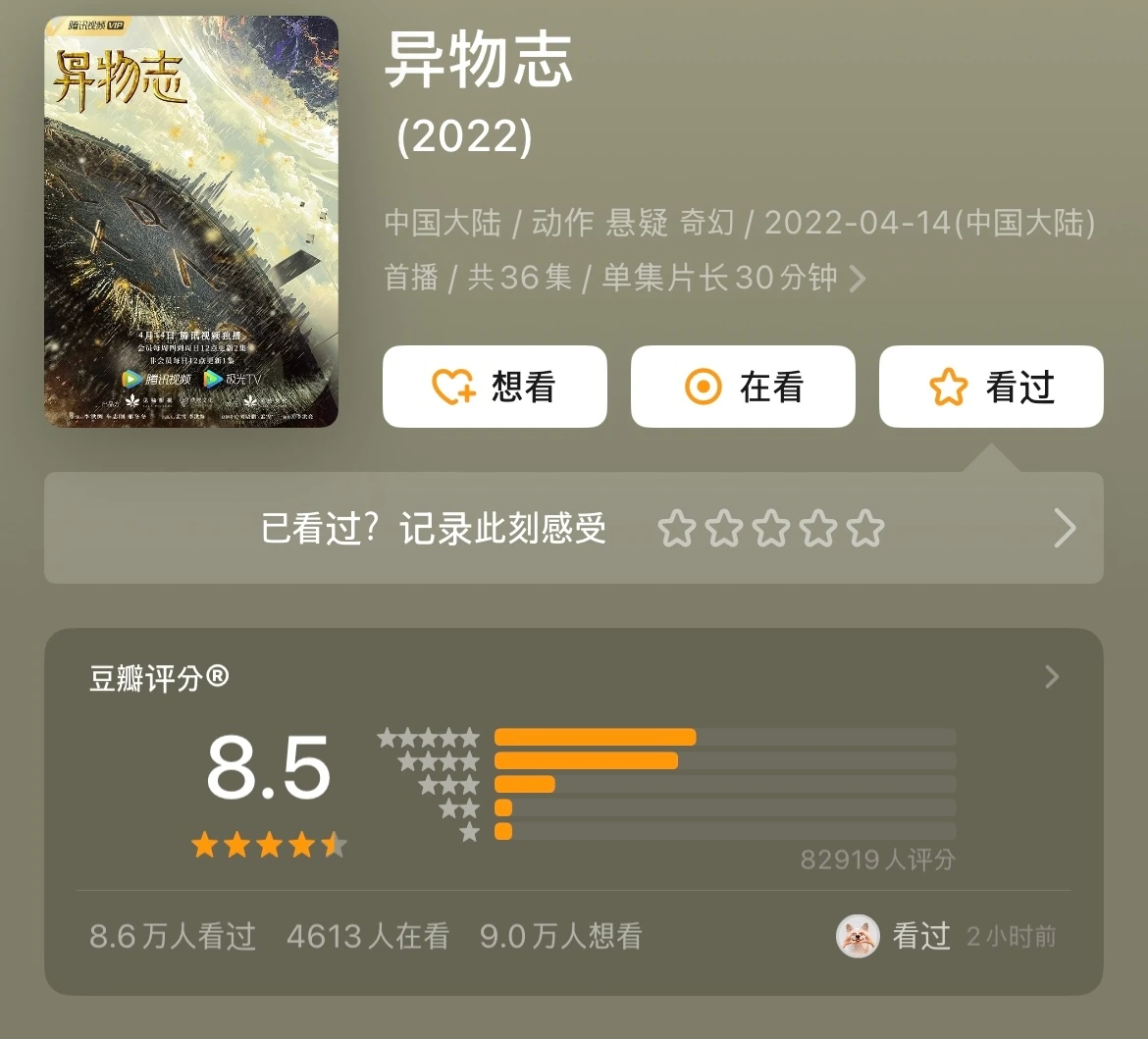
Task: Expand details arrow after 单集片长30分钟
Action: 858,279
